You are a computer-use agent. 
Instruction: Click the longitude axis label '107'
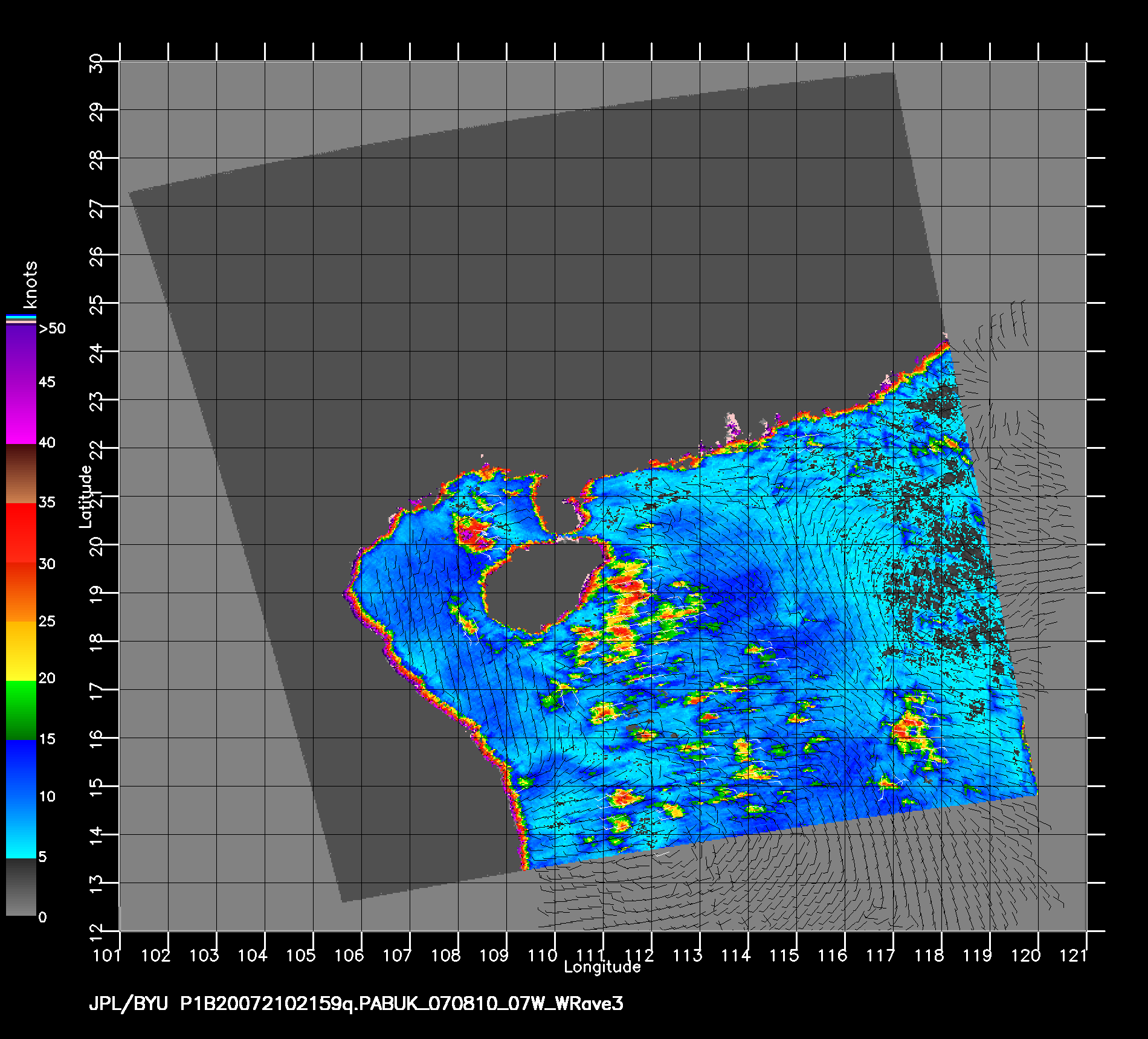tap(397, 956)
